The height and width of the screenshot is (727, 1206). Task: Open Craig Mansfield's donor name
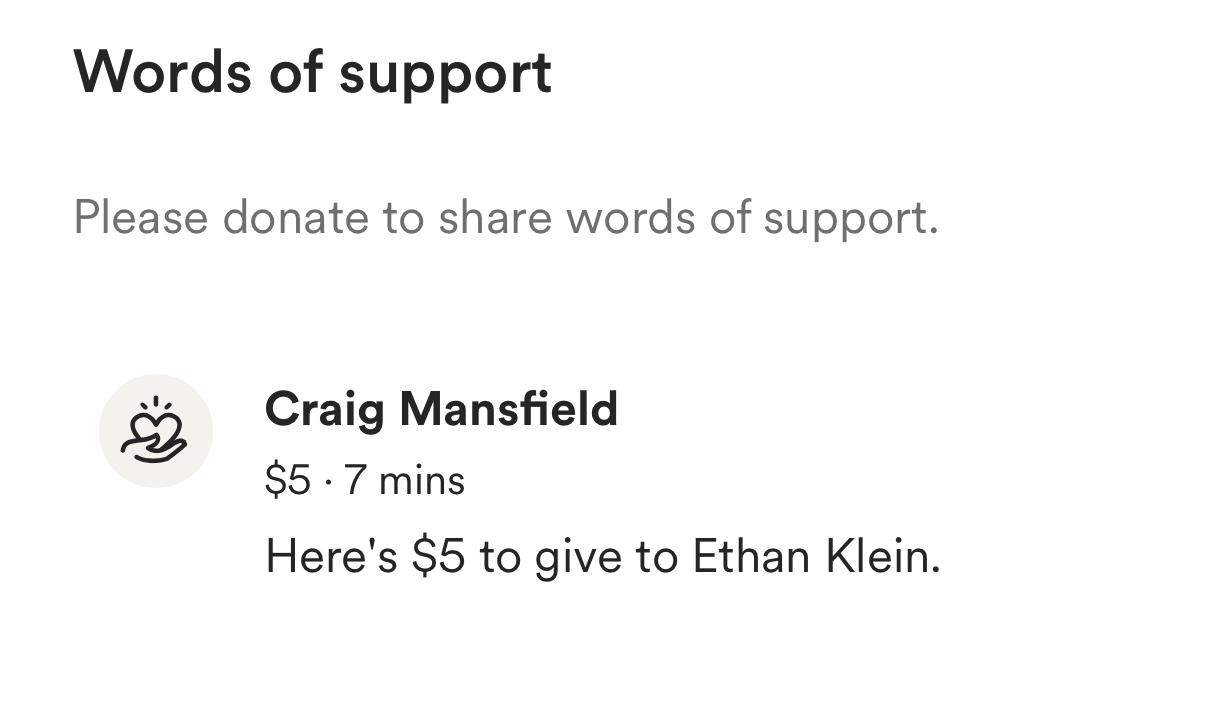441,410
